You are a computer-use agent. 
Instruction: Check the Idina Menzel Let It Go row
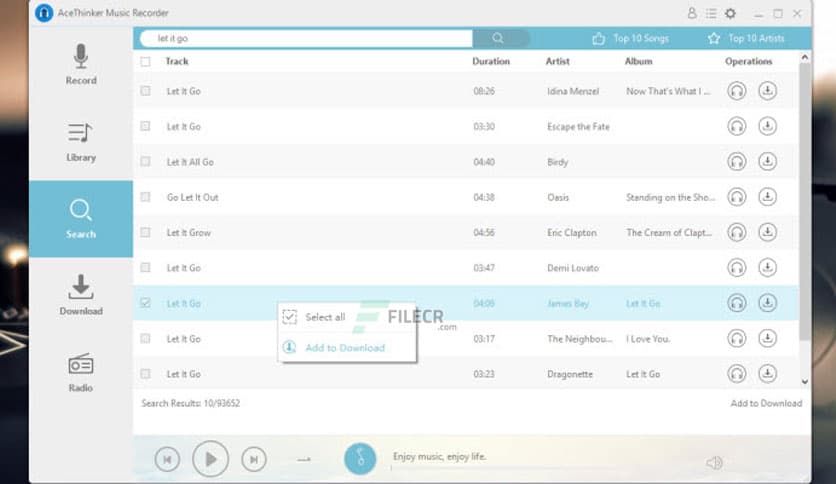coord(145,91)
